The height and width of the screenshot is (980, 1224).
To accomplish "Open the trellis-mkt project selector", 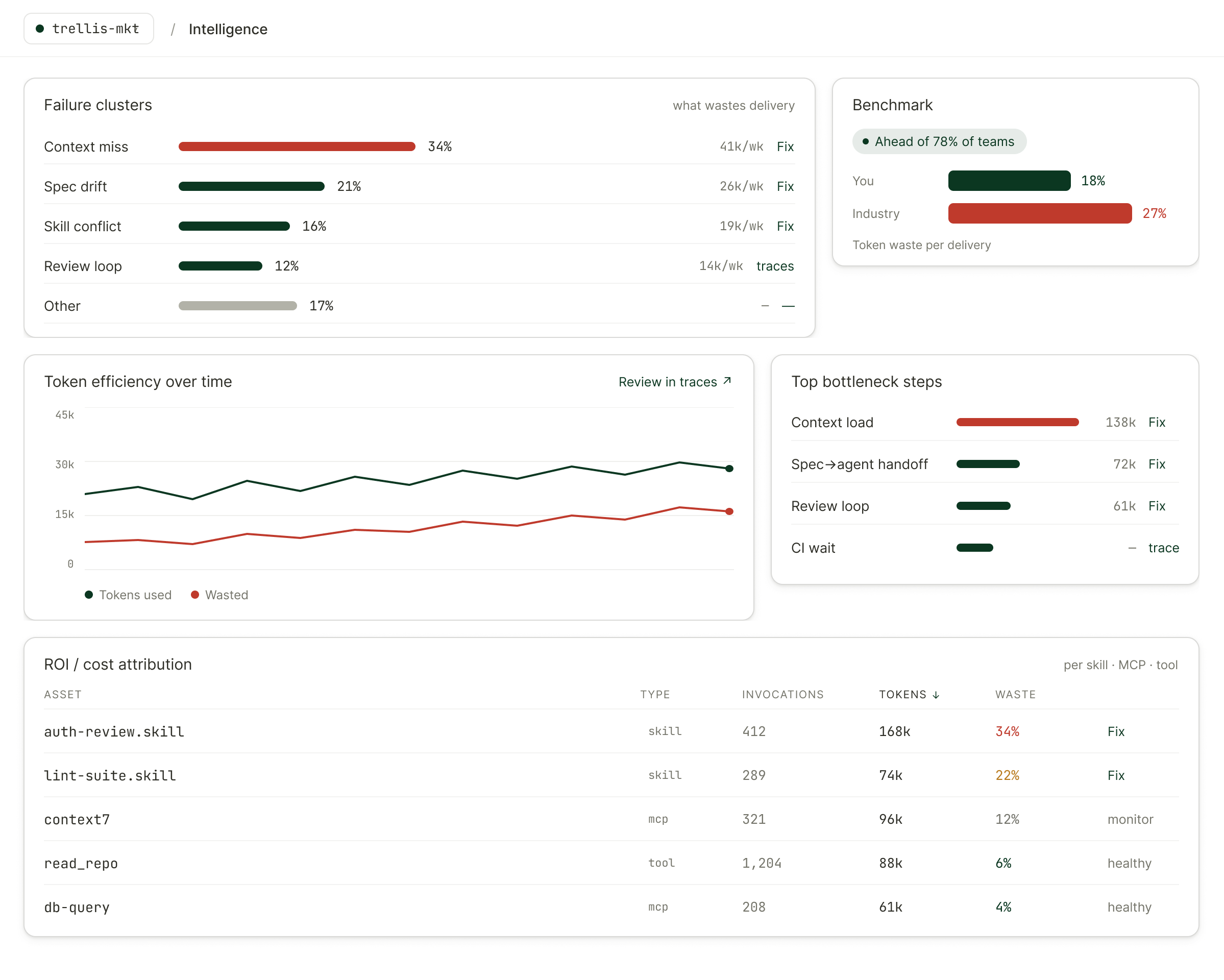I will (x=89, y=29).
